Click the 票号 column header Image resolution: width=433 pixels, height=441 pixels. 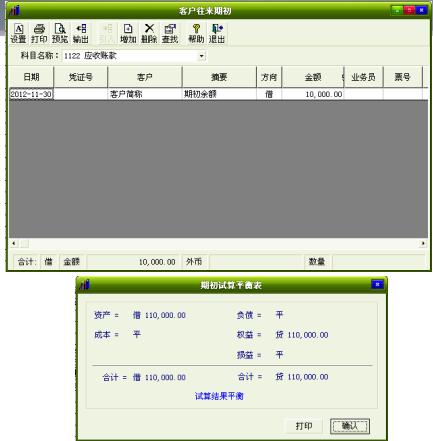coord(403,77)
